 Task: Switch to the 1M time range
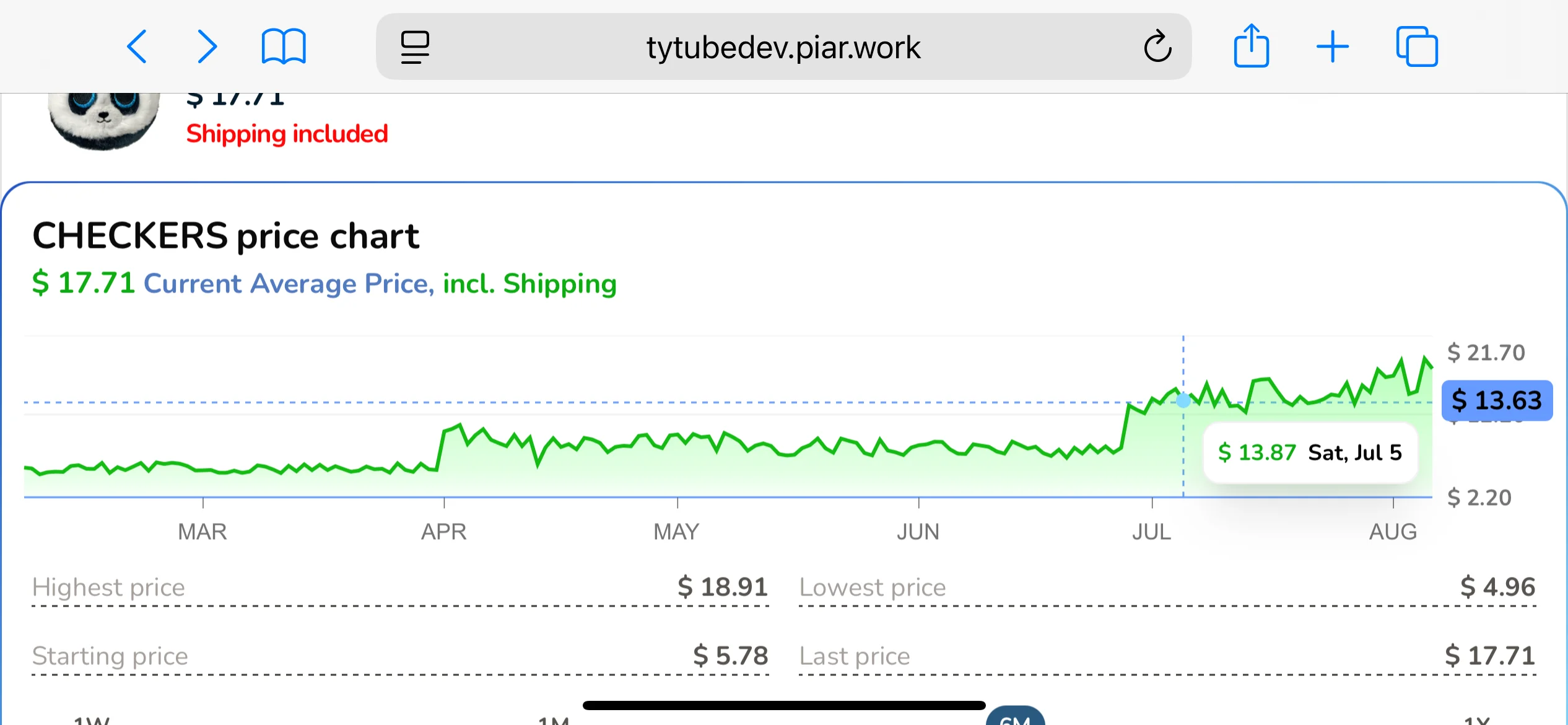554,720
